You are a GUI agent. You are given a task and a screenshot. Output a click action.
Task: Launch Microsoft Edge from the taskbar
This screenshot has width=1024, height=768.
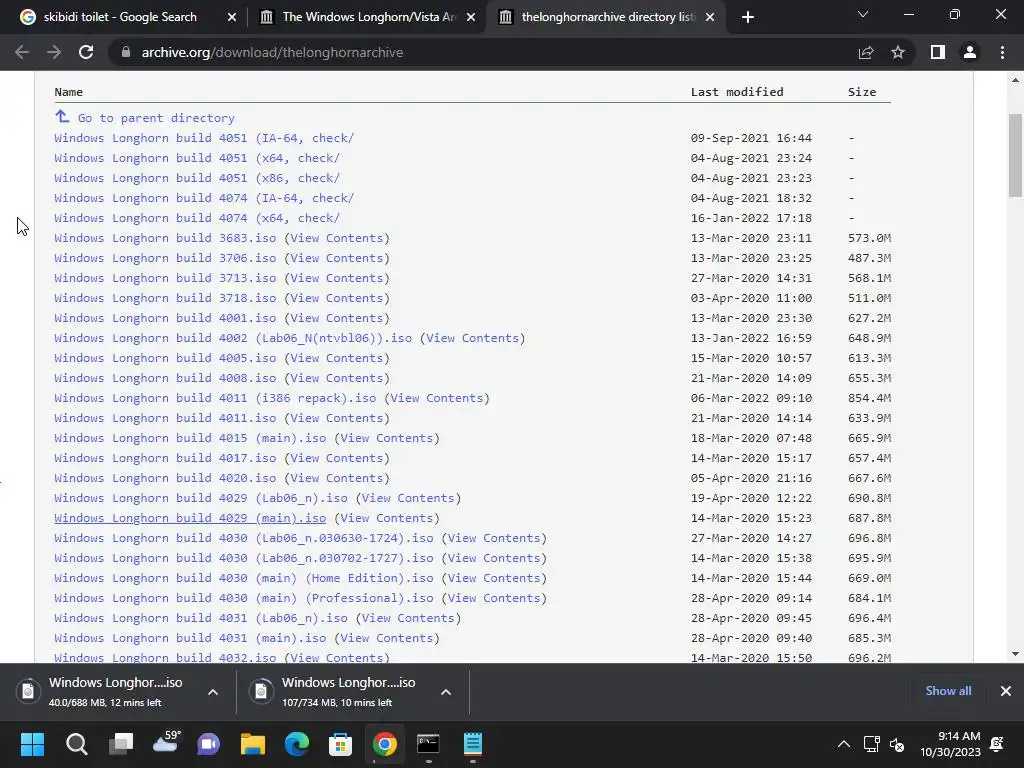click(297, 744)
